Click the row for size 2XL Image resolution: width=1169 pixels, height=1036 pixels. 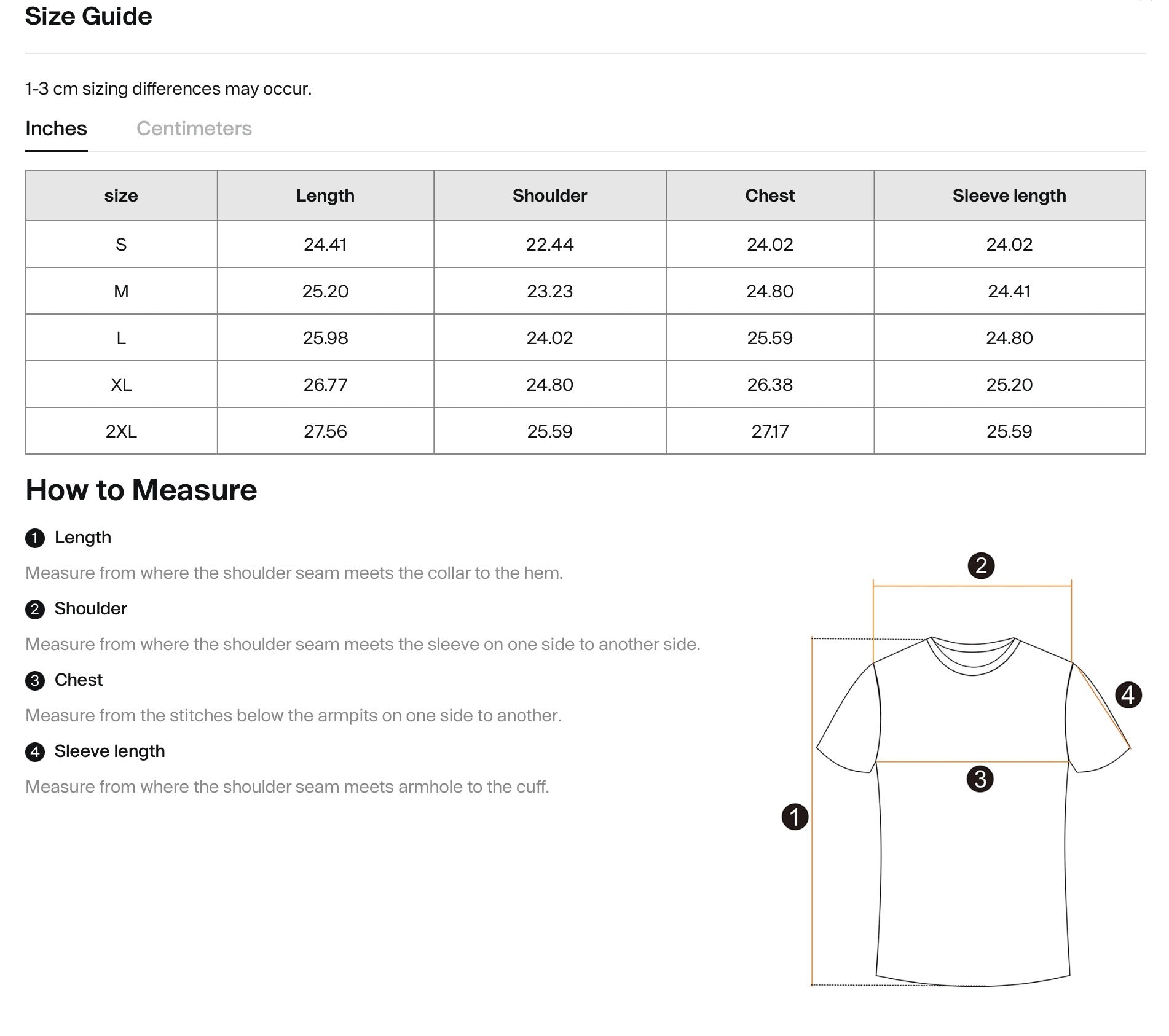tap(122, 432)
